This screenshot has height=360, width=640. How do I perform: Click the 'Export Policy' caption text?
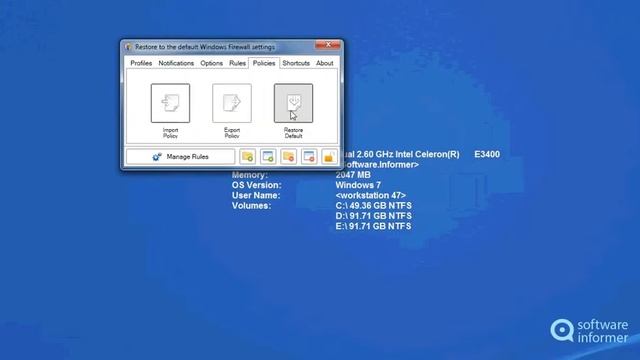click(232, 133)
